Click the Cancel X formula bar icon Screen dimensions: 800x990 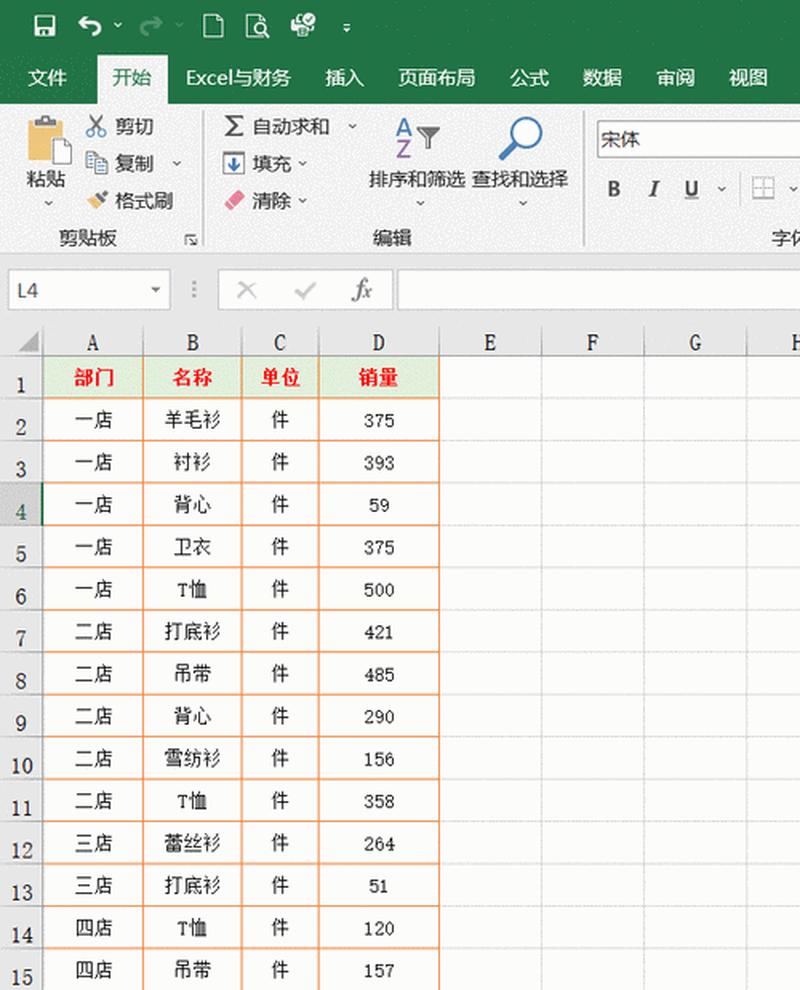click(x=246, y=290)
